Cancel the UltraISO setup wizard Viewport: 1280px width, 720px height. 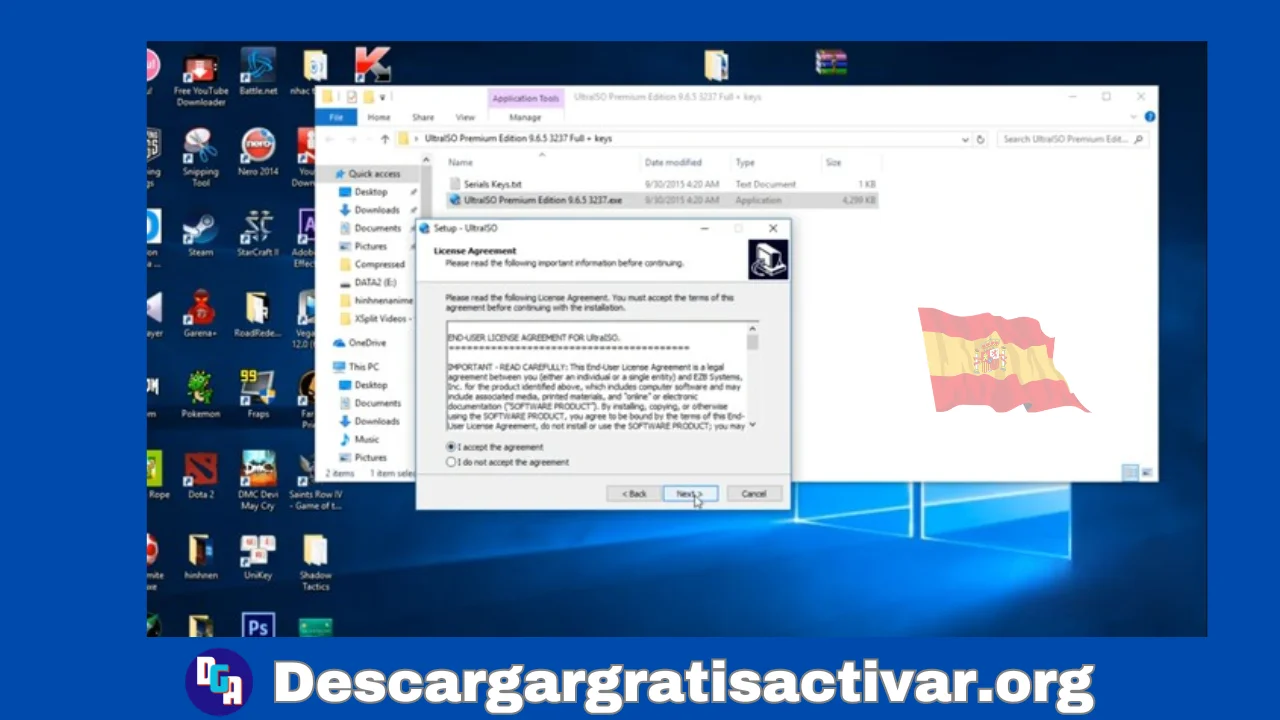pos(754,494)
